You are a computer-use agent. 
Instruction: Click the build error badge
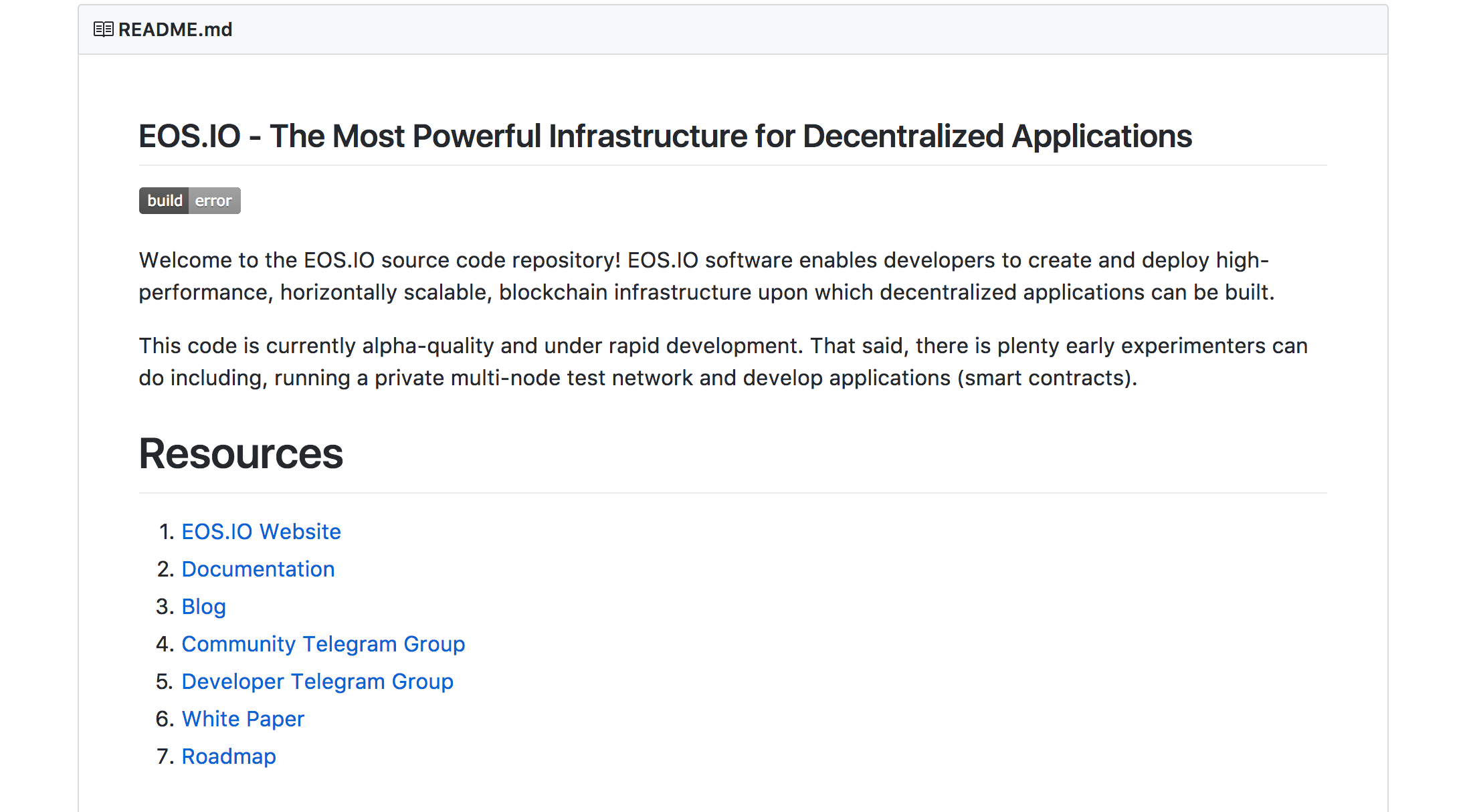coord(189,201)
